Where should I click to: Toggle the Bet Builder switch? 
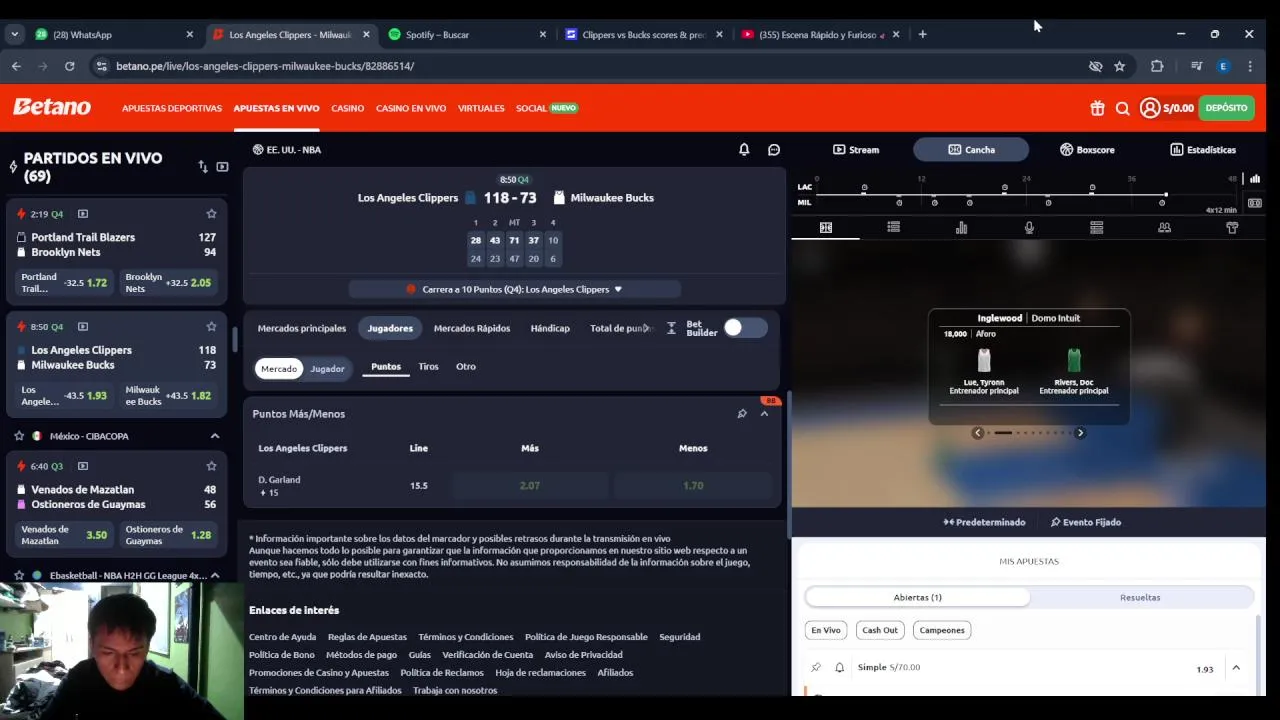pyautogui.click(x=746, y=328)
